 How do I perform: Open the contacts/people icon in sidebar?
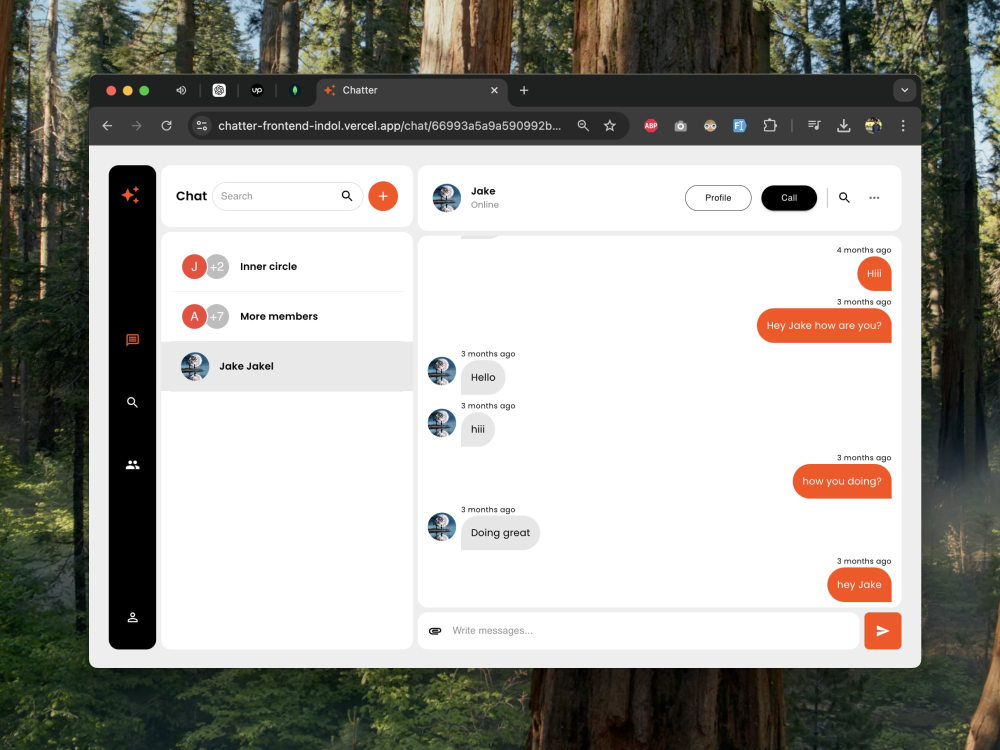133,465
